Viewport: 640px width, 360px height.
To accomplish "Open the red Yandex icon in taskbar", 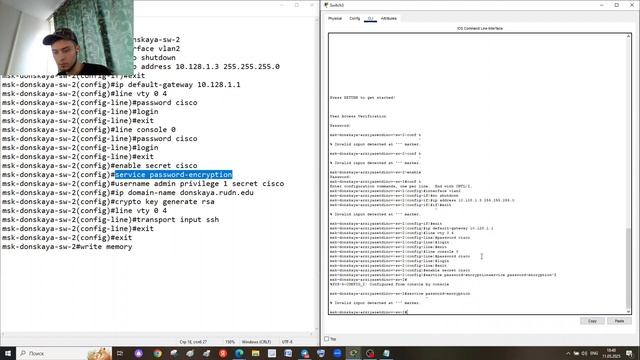I will [x=223, y=353].
